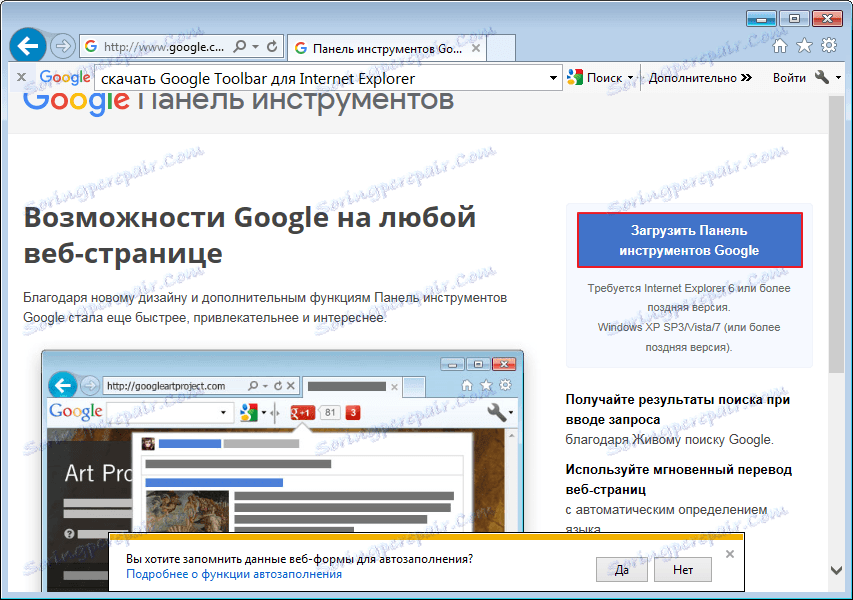Click the Используйте мгновенный перевод веб-страниц text
This screenshot has height=600, width=853.
[678, 479]
